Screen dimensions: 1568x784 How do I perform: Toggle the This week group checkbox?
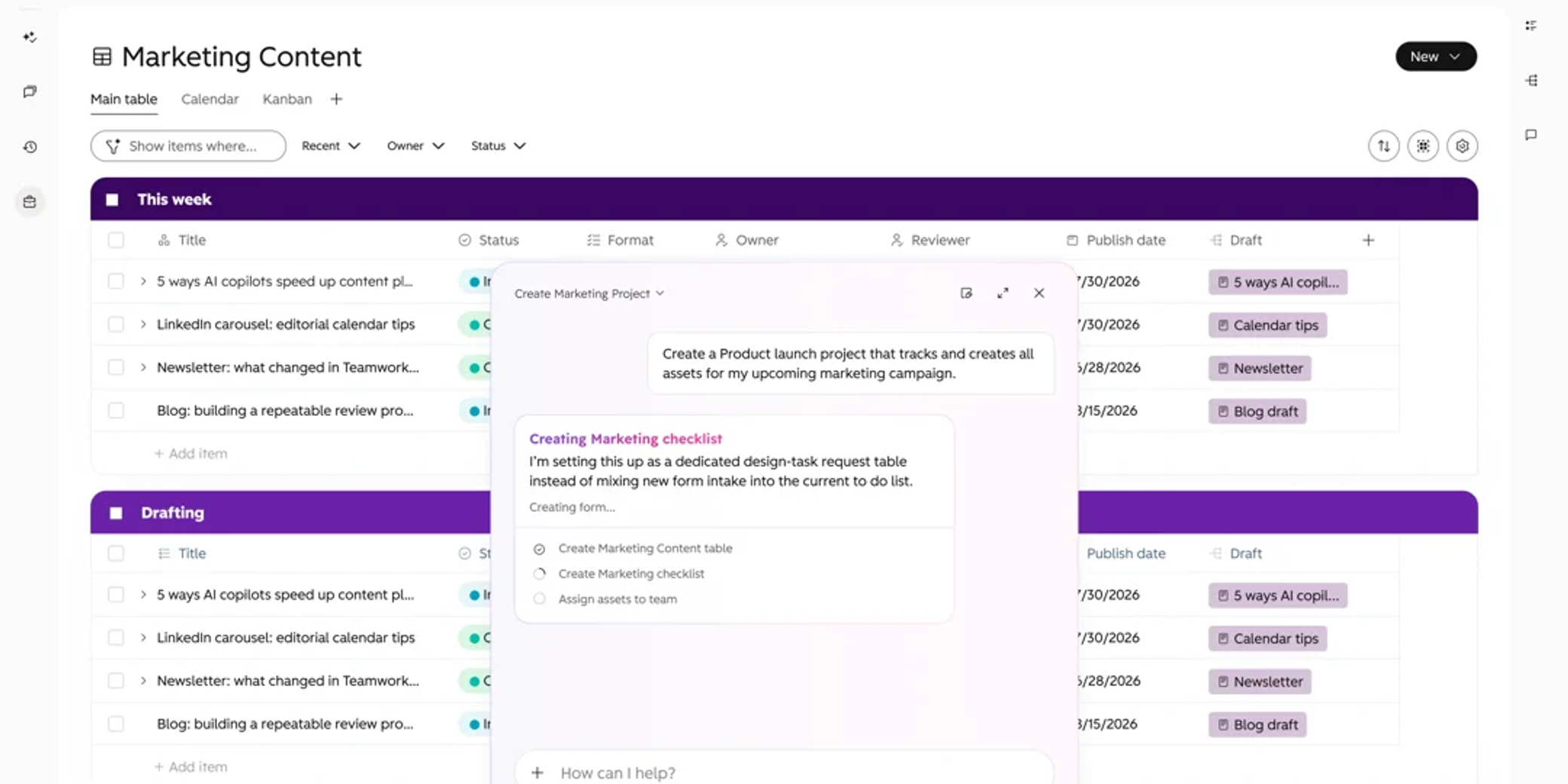pyautogui.click(x=112, y=200)
